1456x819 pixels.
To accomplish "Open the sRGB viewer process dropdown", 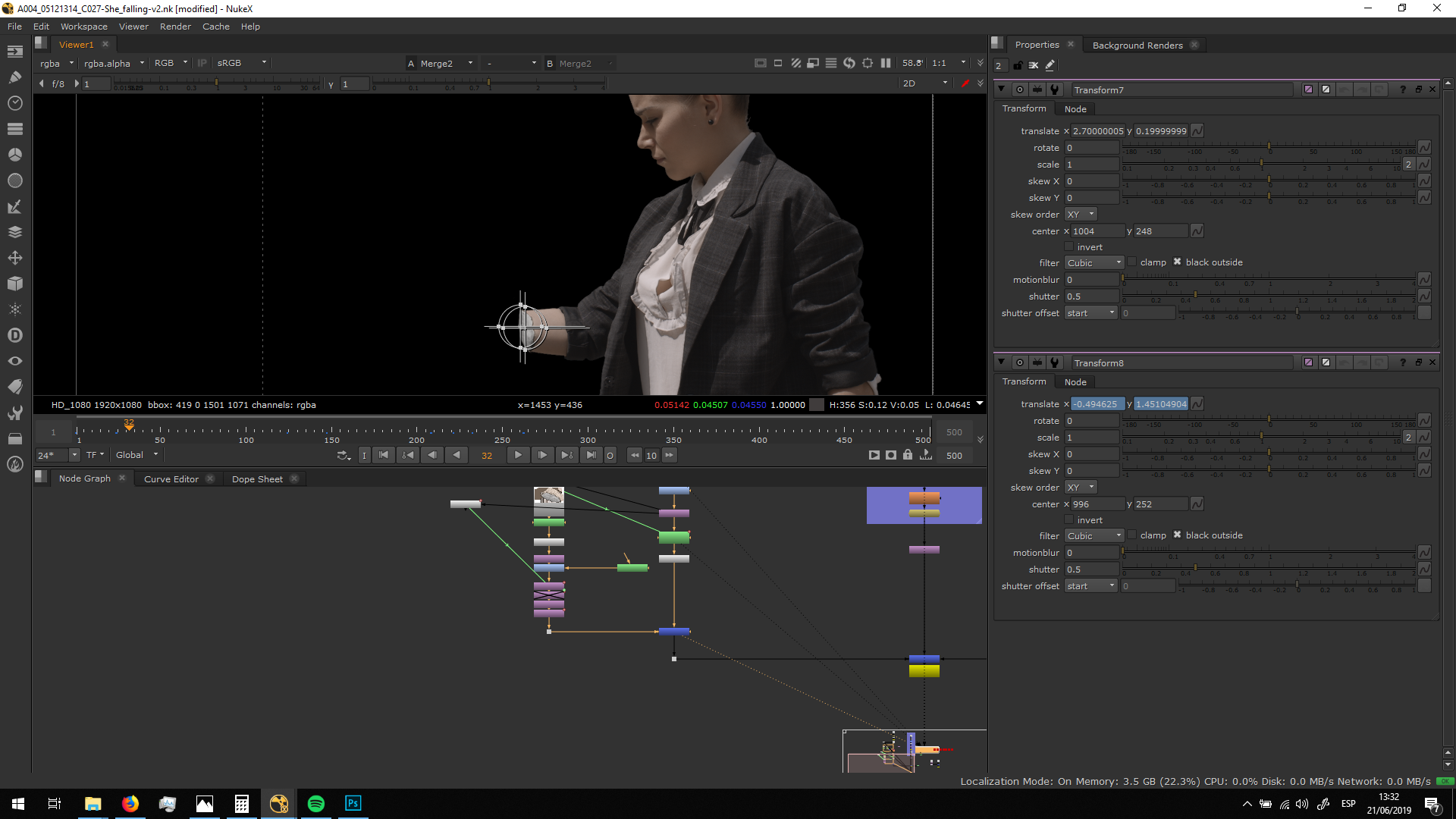I will pos(241,63).
